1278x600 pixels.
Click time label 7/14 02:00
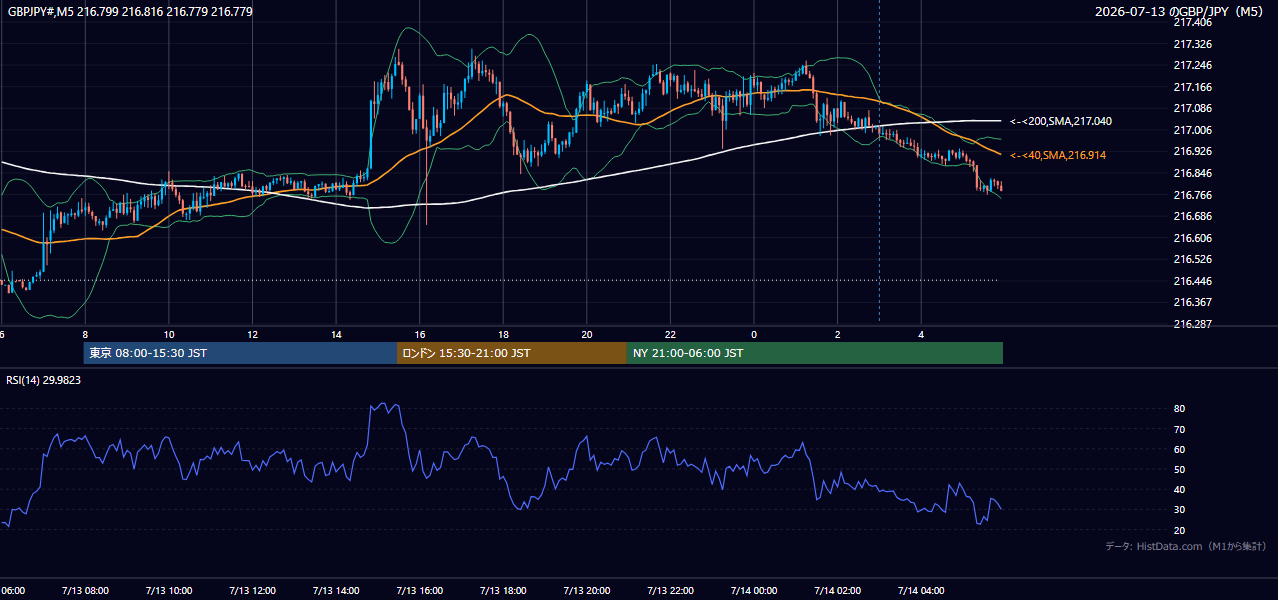[x=838, y=590]
